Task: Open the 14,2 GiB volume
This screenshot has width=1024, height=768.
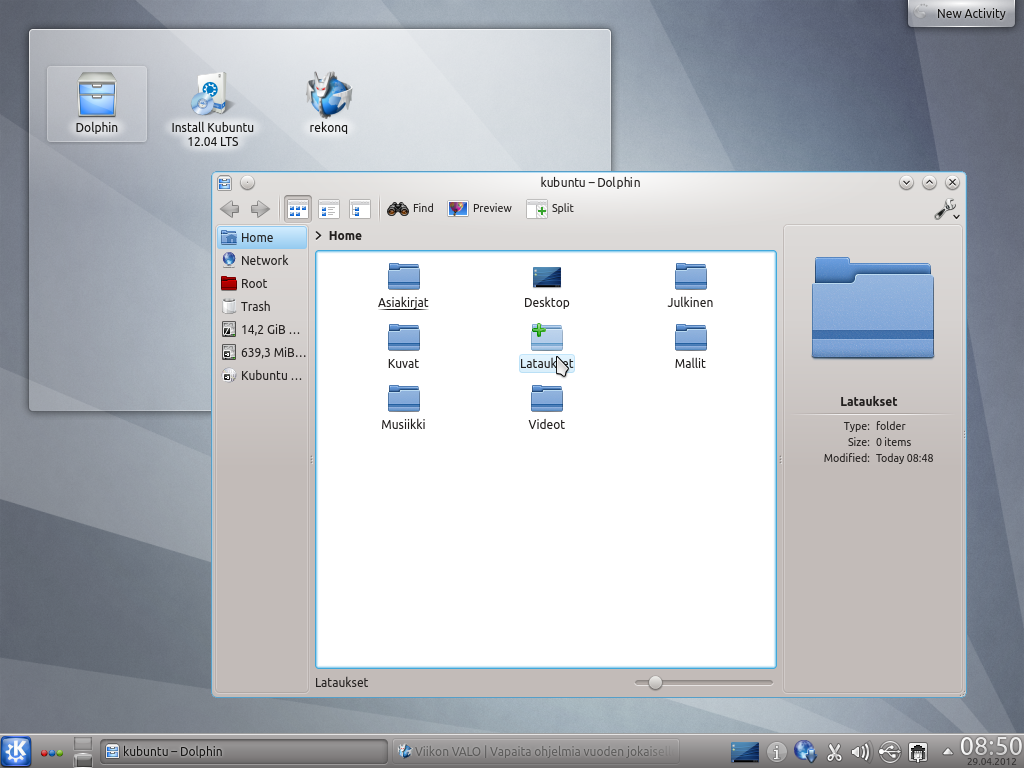Action: pyautogui.click(x=262, y=330)
